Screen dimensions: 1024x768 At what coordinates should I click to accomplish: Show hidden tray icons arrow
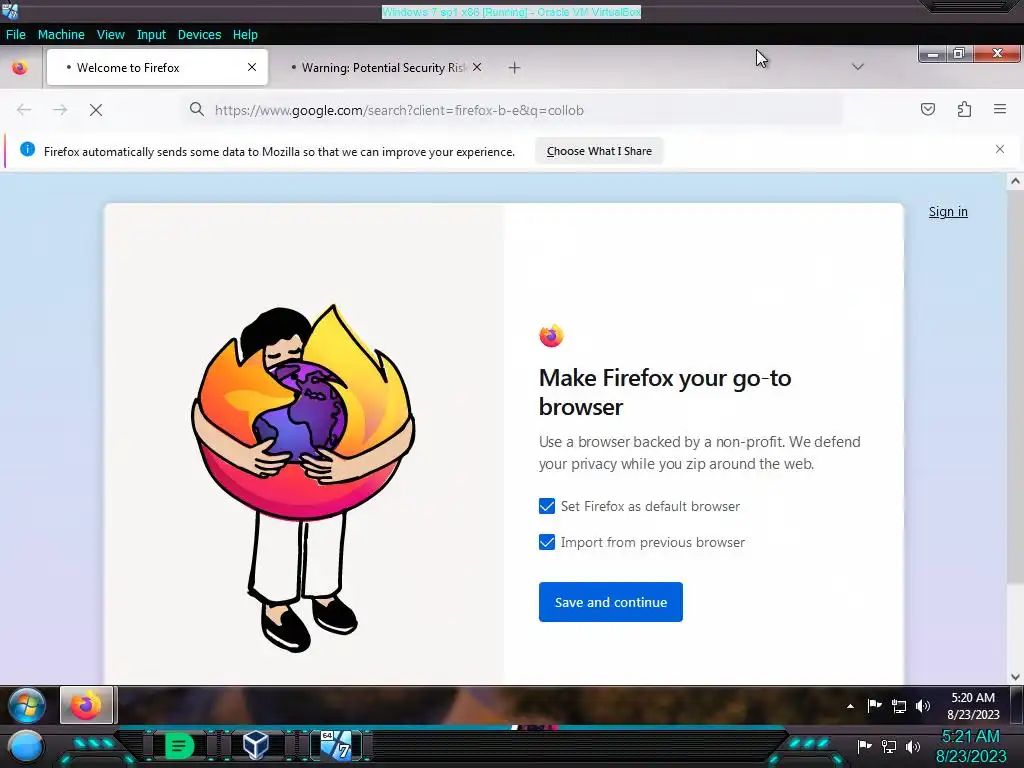tap(850, 706)
